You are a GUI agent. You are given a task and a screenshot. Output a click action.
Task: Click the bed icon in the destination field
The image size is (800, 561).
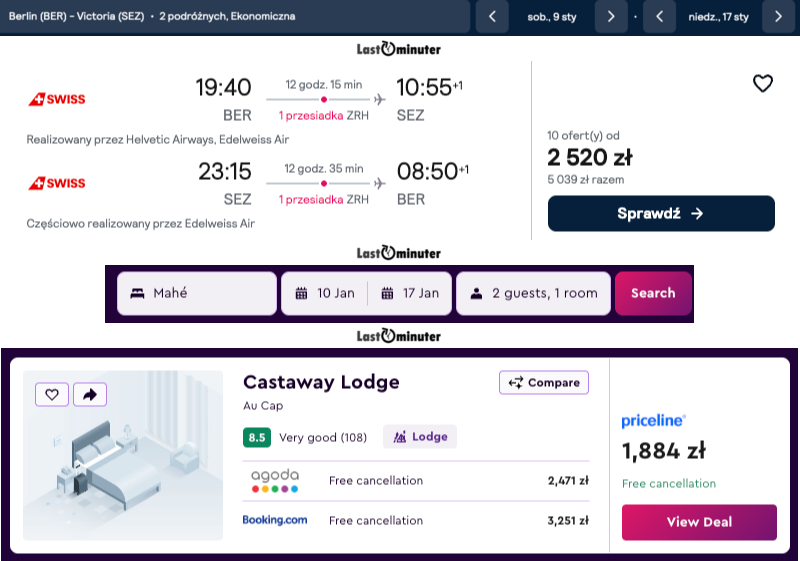coord(137,293)
